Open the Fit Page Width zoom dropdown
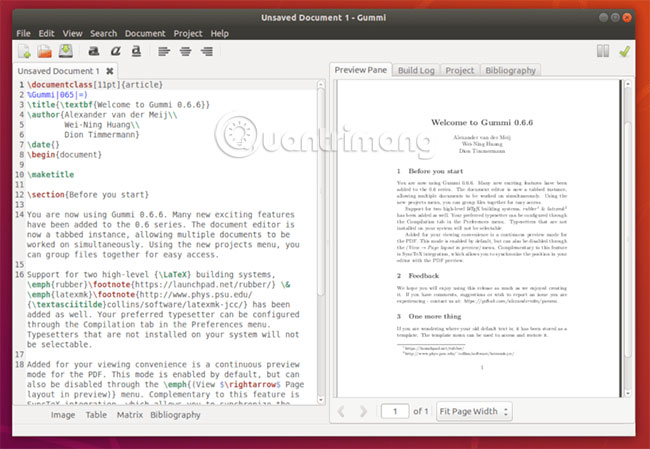Viewport: 650px width, 449px height. (x=474, y=411)
